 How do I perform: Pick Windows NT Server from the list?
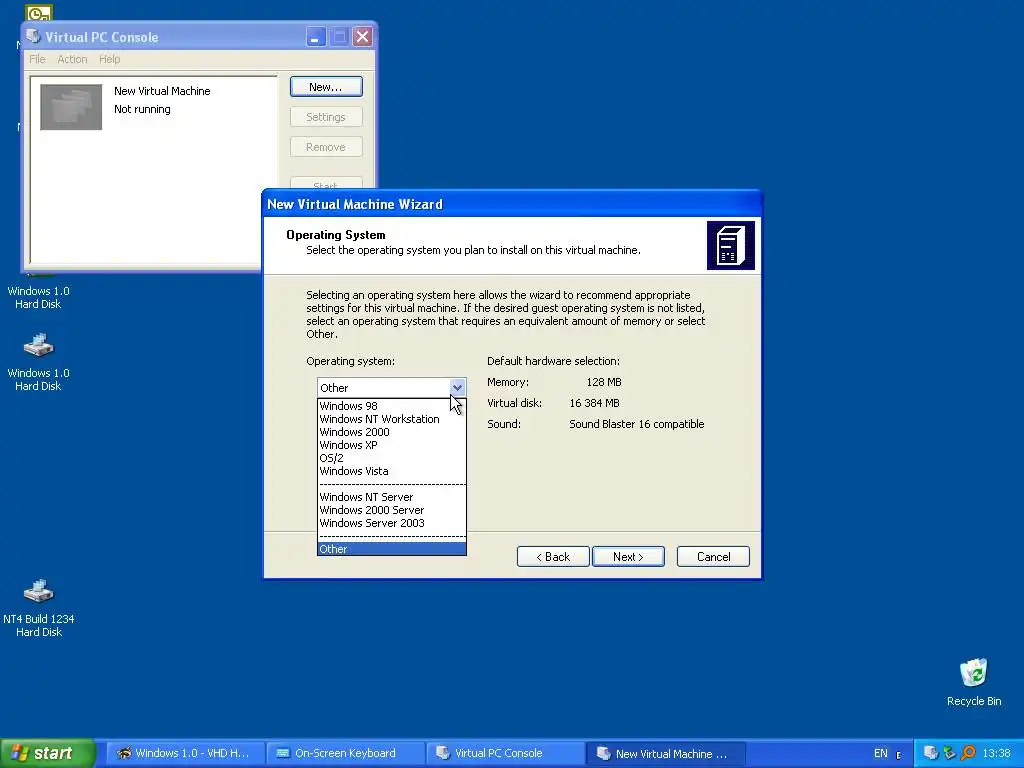click(391, 497)
